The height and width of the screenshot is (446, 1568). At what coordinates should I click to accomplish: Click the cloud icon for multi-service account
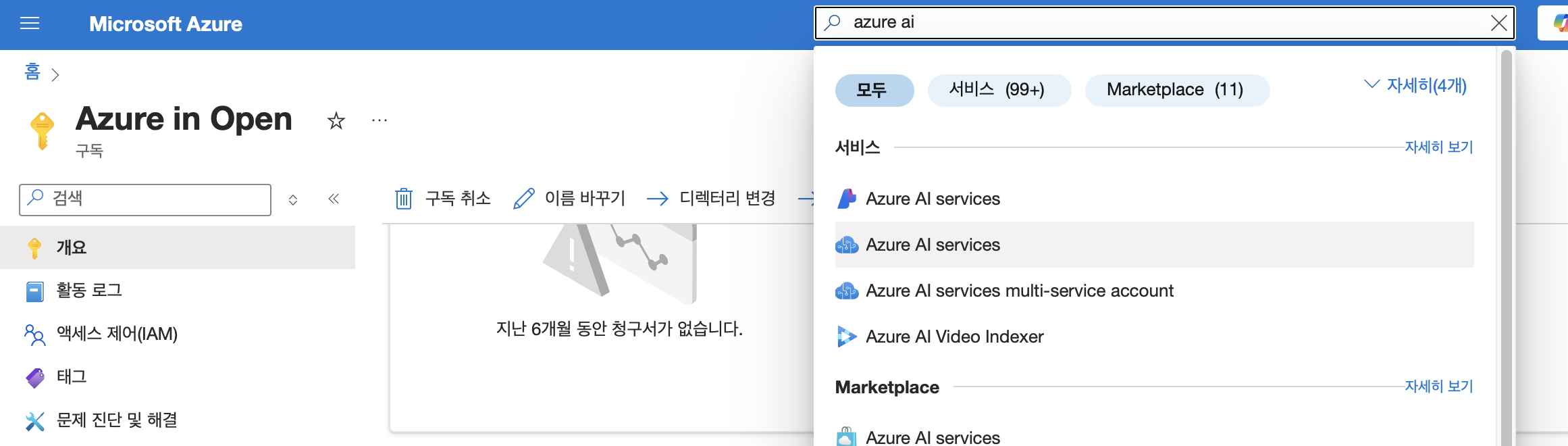[x=847, y=291]
